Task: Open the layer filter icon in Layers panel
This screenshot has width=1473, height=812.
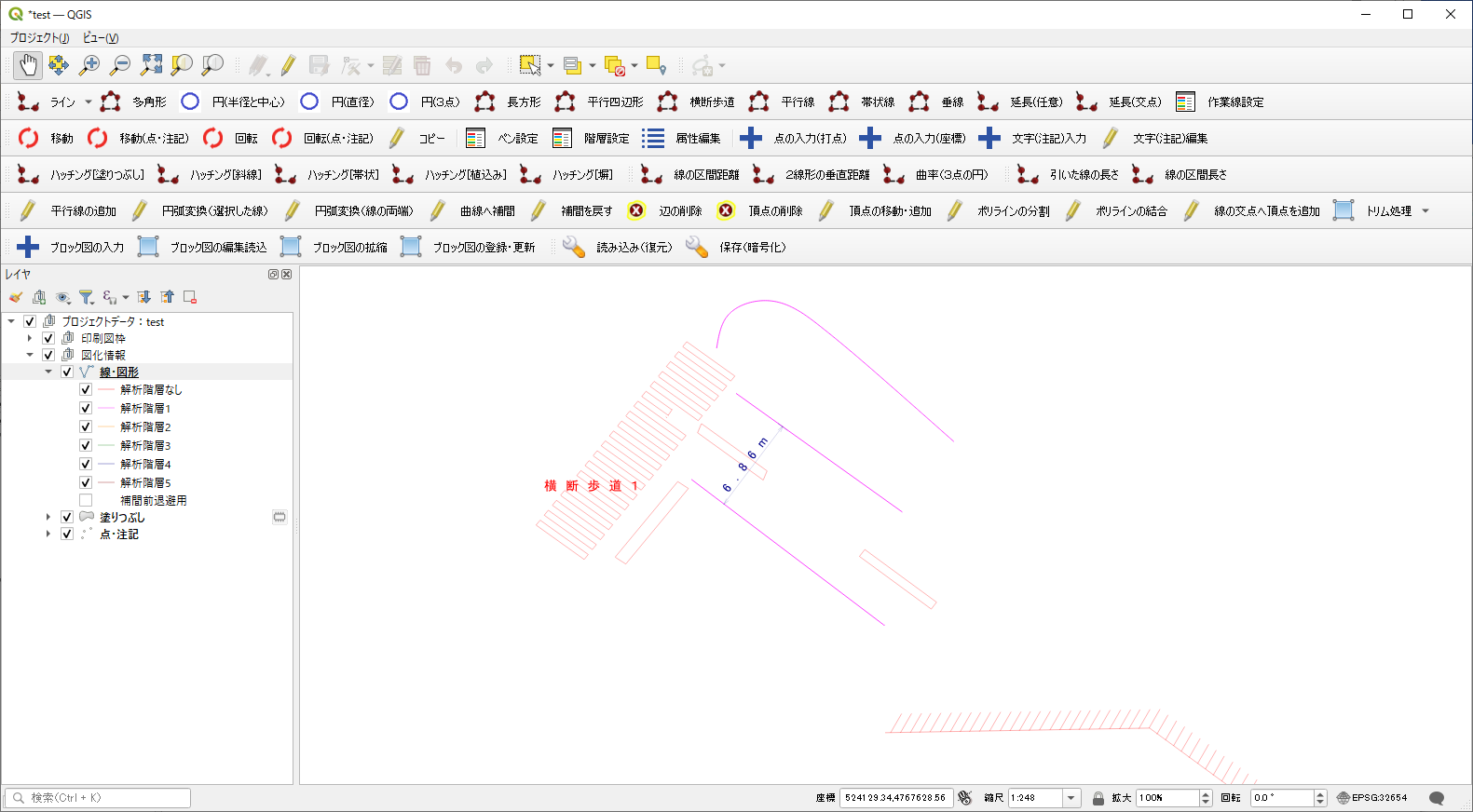Action: point(86,297)
